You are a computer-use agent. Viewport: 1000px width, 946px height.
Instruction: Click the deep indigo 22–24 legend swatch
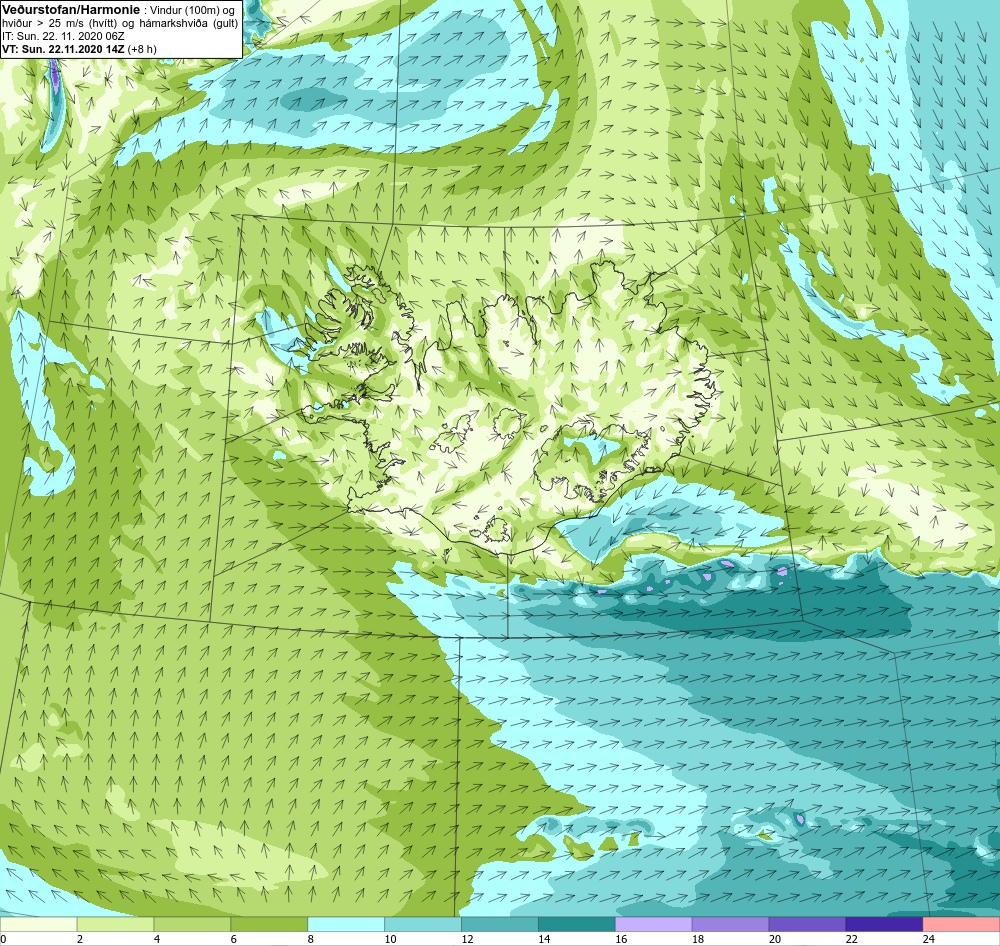coord(884,924)
